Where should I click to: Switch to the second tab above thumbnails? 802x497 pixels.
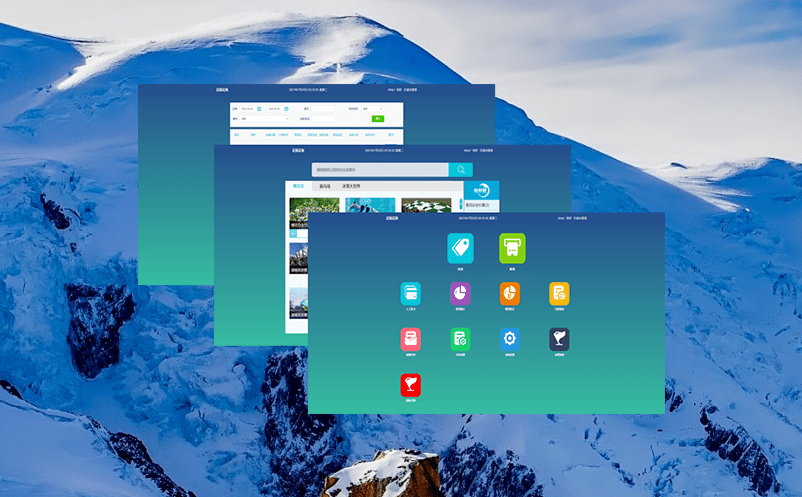(325, 186)
